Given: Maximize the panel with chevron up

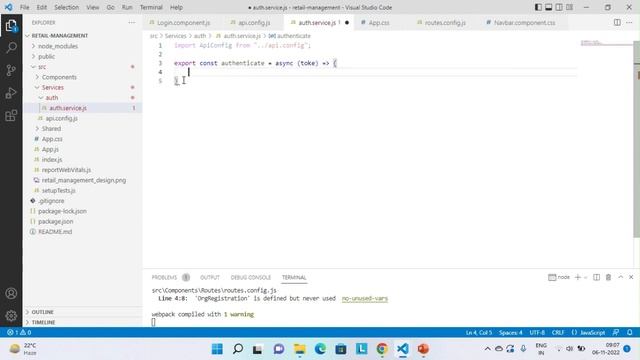Looking at the screenshot, I should pyautogui.click(x=620, y=277).
